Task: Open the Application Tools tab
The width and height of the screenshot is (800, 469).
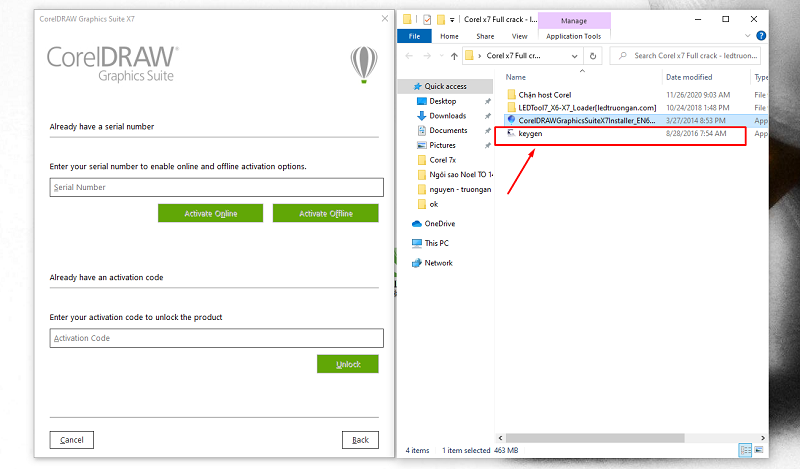Action: (x=573, y=36)
